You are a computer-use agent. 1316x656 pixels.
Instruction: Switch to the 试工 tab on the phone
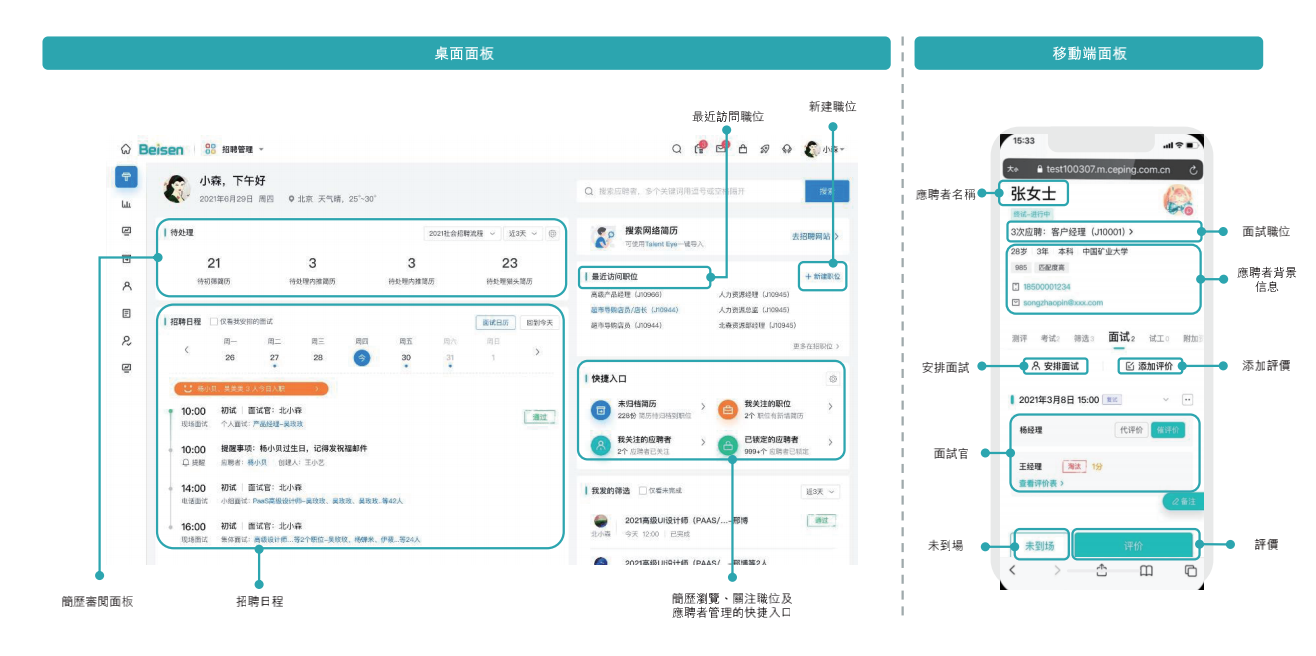coord(1159,338)
